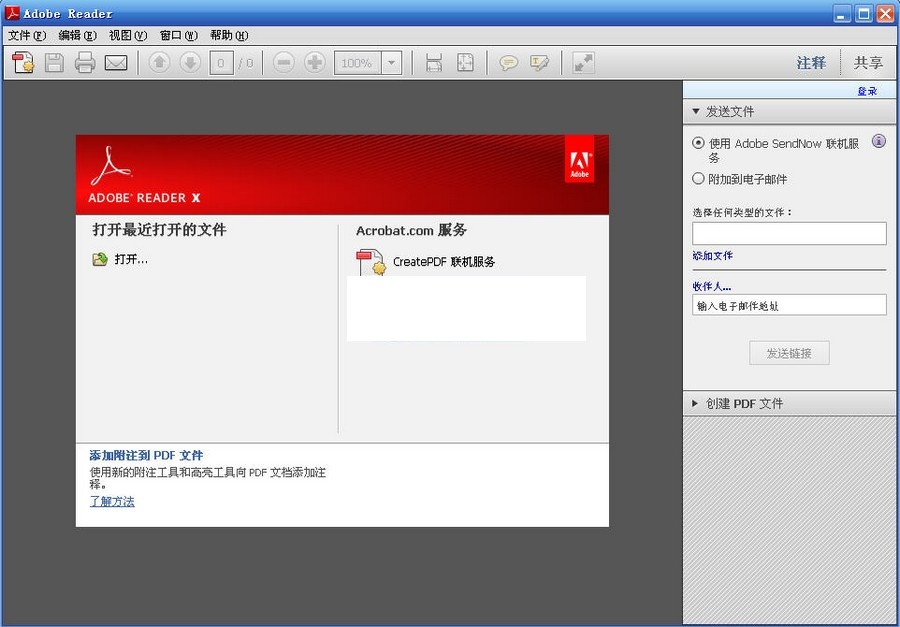Image resolution: width=900 pixels, height=627 pixels.
Task: Click the Zoom out minus icon
Action: click(x=284, y=63)
